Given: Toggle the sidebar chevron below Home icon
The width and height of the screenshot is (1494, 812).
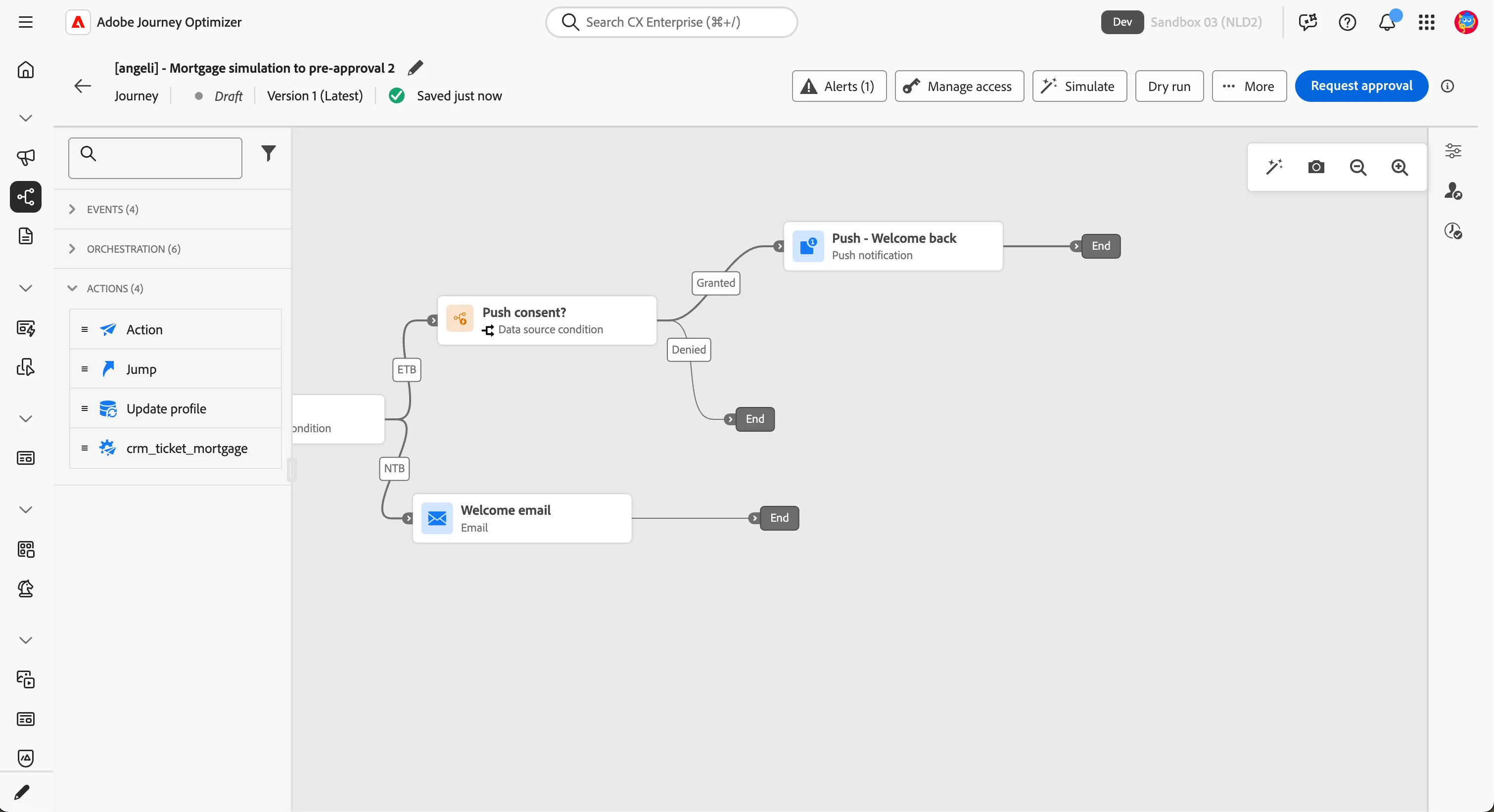Looking at the screenshot, I should pyautogui.click(x=26, y=118).
